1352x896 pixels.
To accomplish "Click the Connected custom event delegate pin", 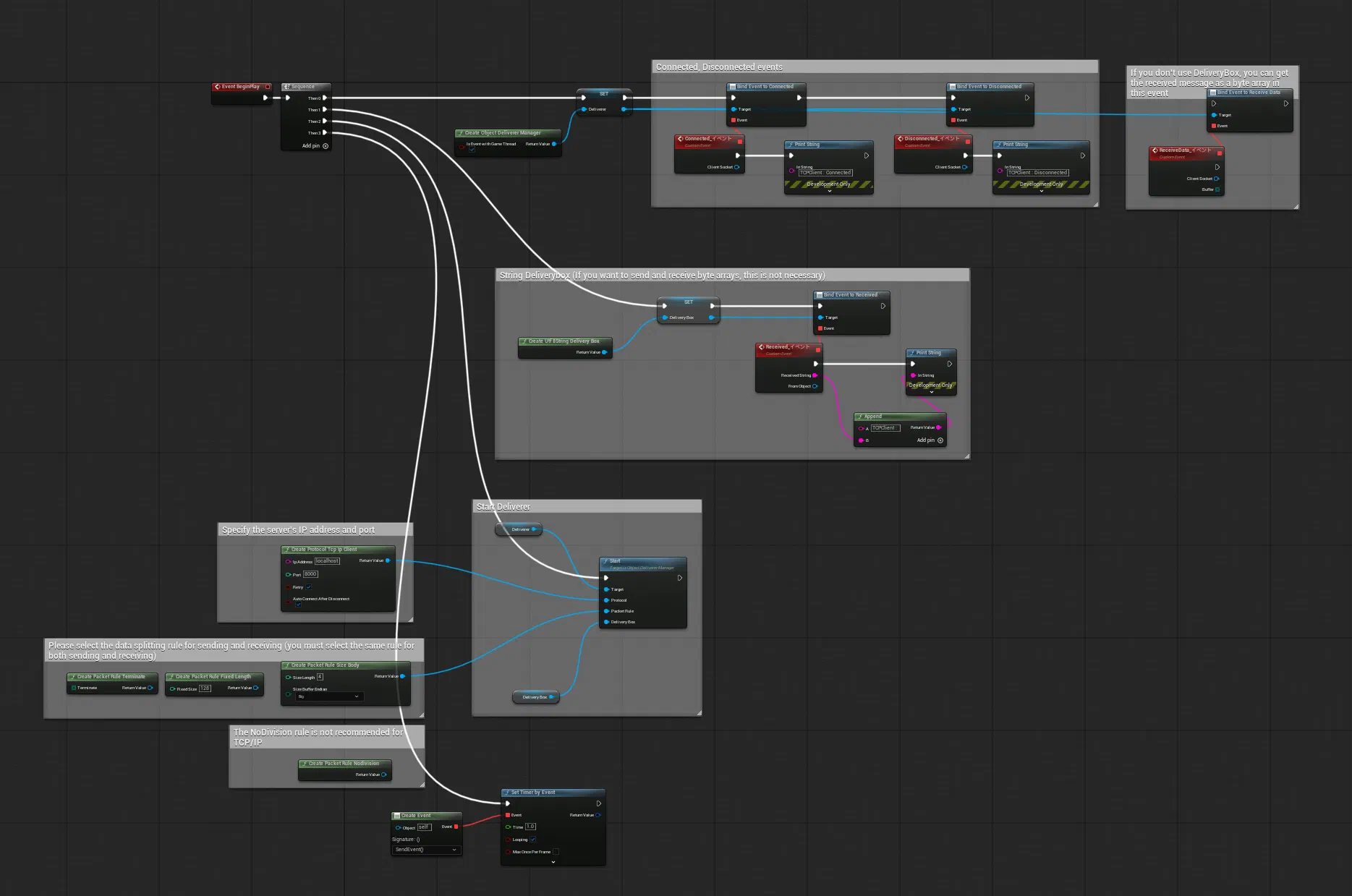I will 740,142.
